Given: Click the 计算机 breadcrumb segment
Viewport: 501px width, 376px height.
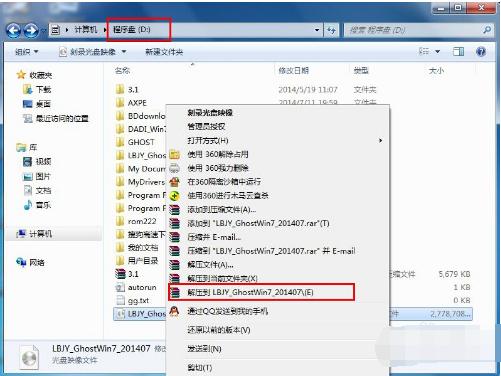Looking at the screenshot, I should (86, 30).
